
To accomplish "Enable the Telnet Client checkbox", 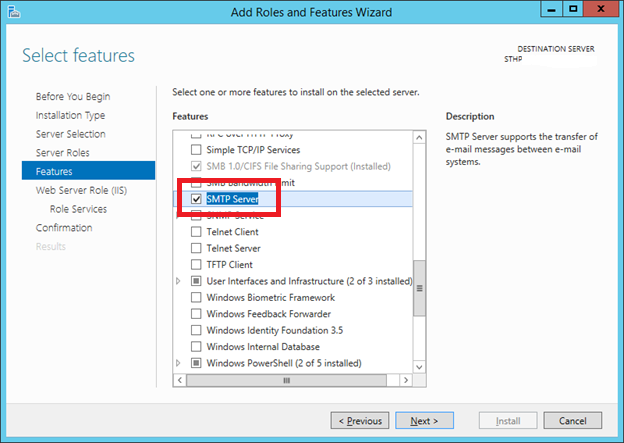I will pyautogui.click(x=196, y=232).
